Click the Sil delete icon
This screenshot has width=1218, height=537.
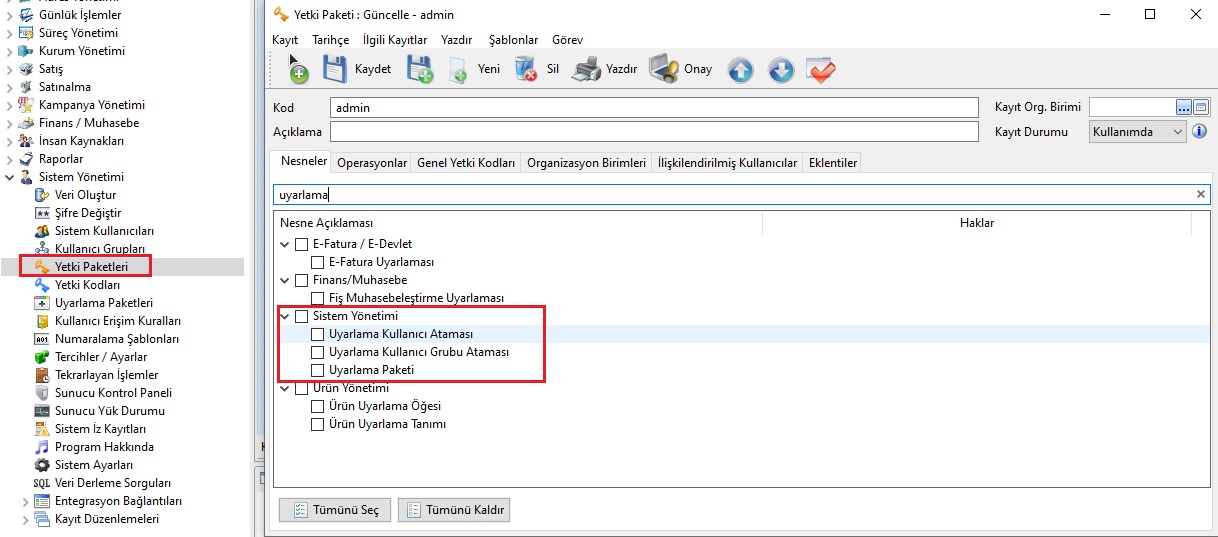click(525, 69)
